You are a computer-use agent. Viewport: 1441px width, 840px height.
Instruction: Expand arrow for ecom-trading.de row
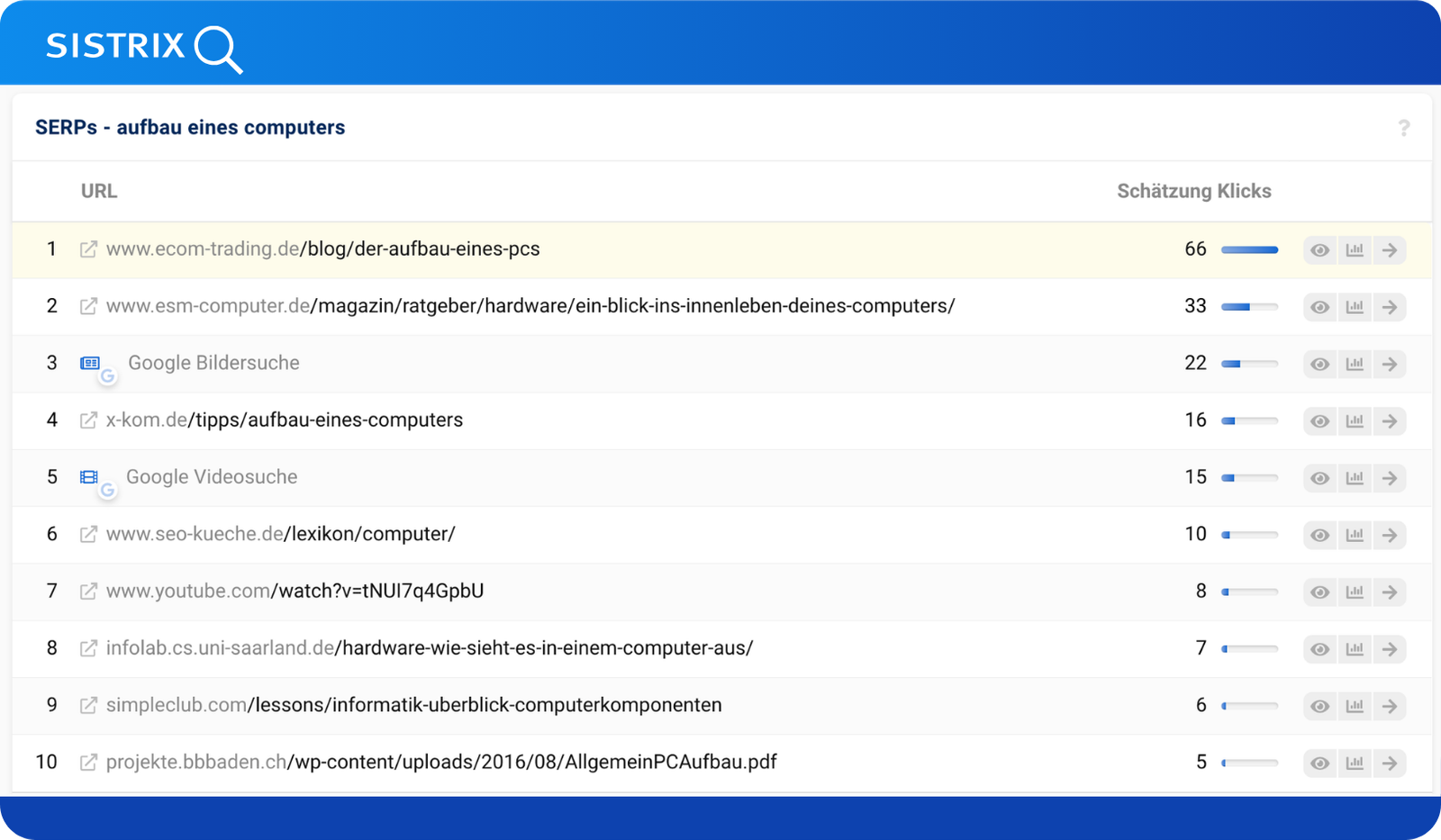[1390, 250]
